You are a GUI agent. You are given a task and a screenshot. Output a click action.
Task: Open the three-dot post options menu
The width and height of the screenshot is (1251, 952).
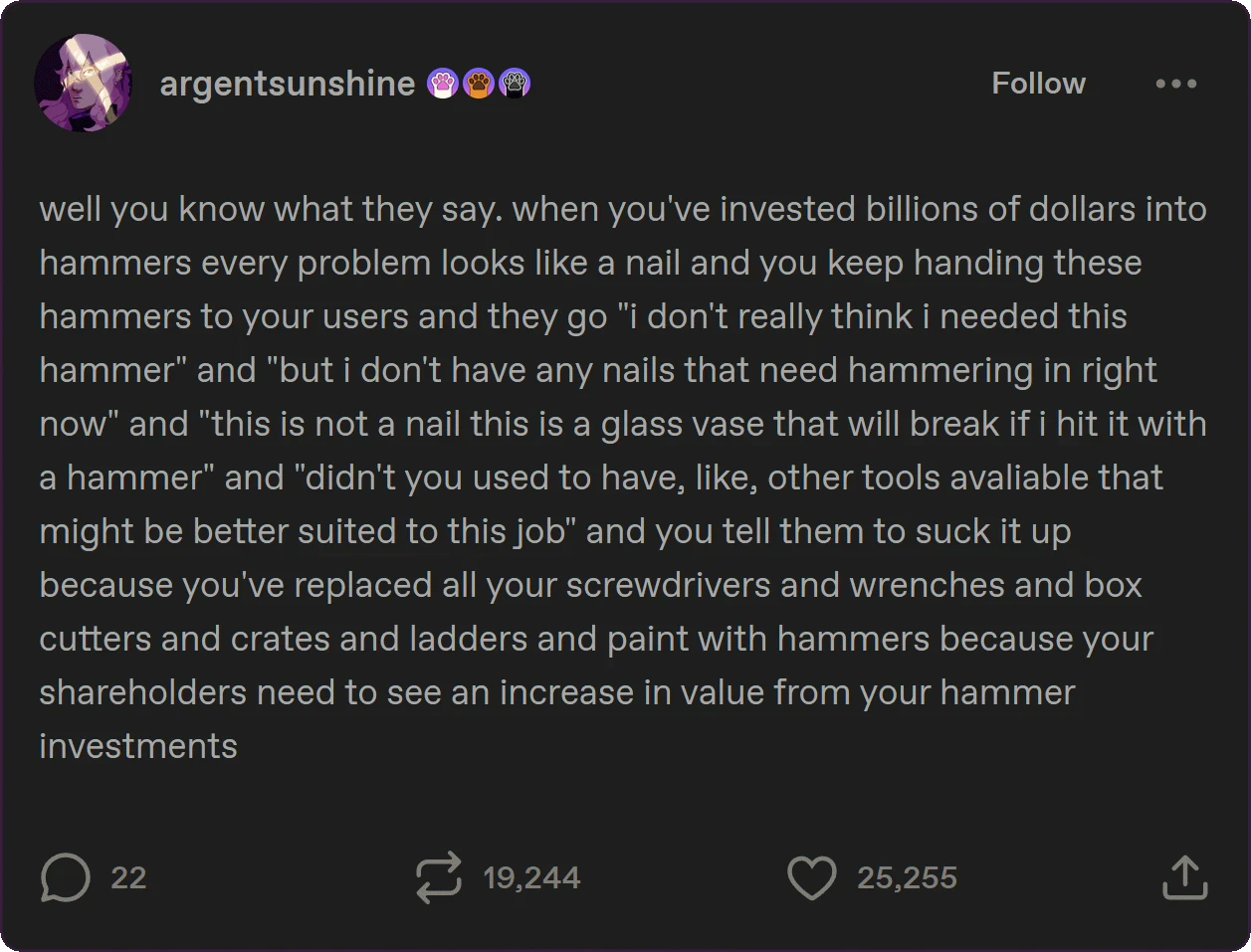1175,84
